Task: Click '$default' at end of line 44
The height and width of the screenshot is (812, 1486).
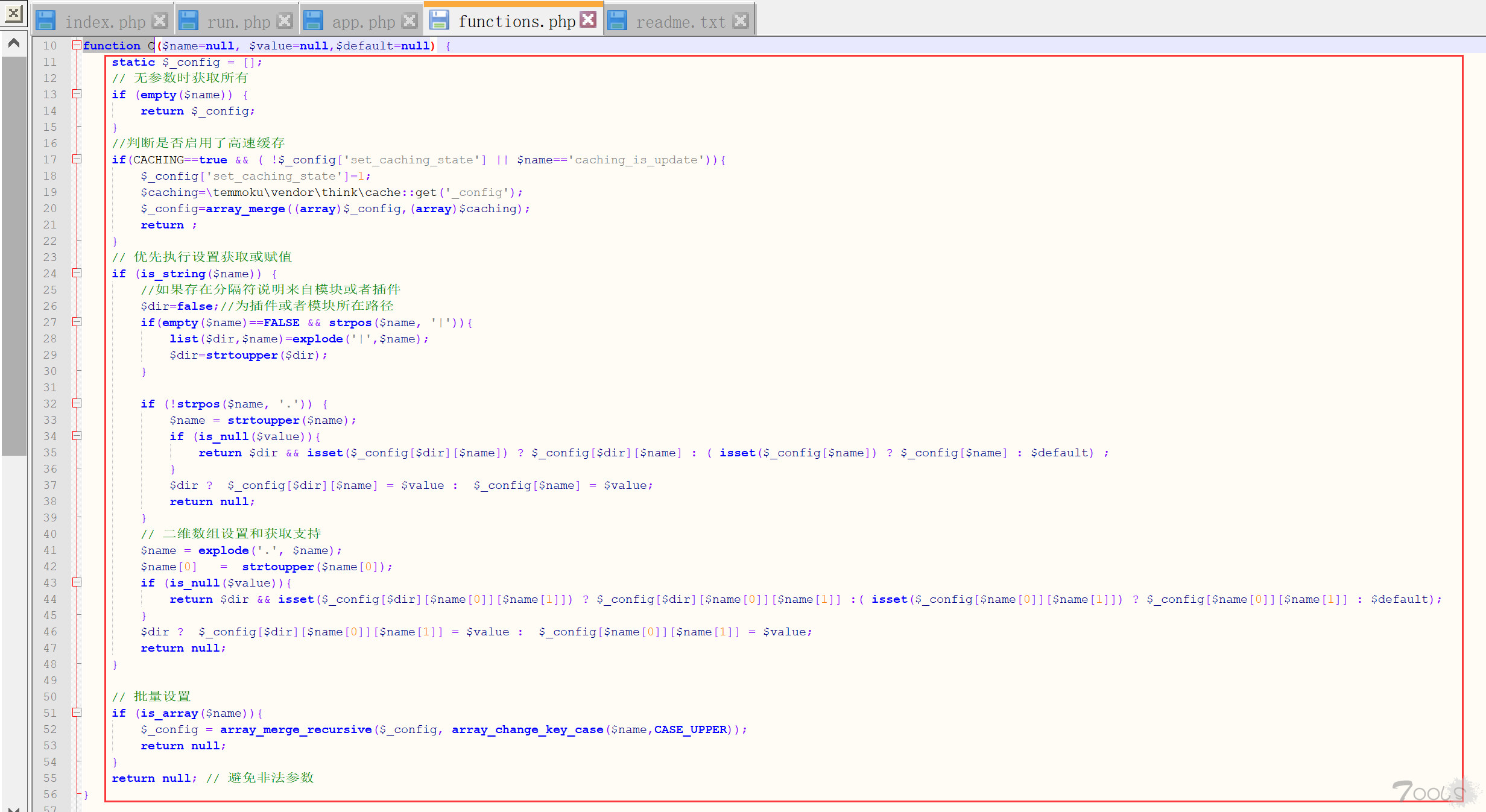Action: click(1399, 599)
